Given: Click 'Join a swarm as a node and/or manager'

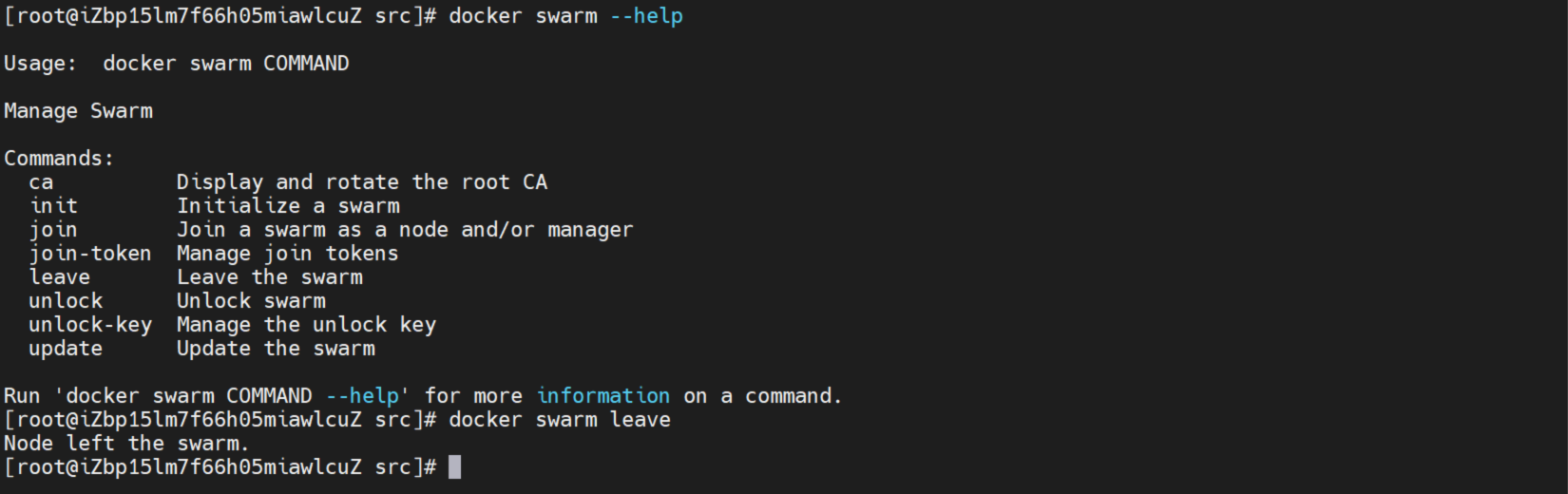Looking at the screenshot, I should click(x=404, y=230).
